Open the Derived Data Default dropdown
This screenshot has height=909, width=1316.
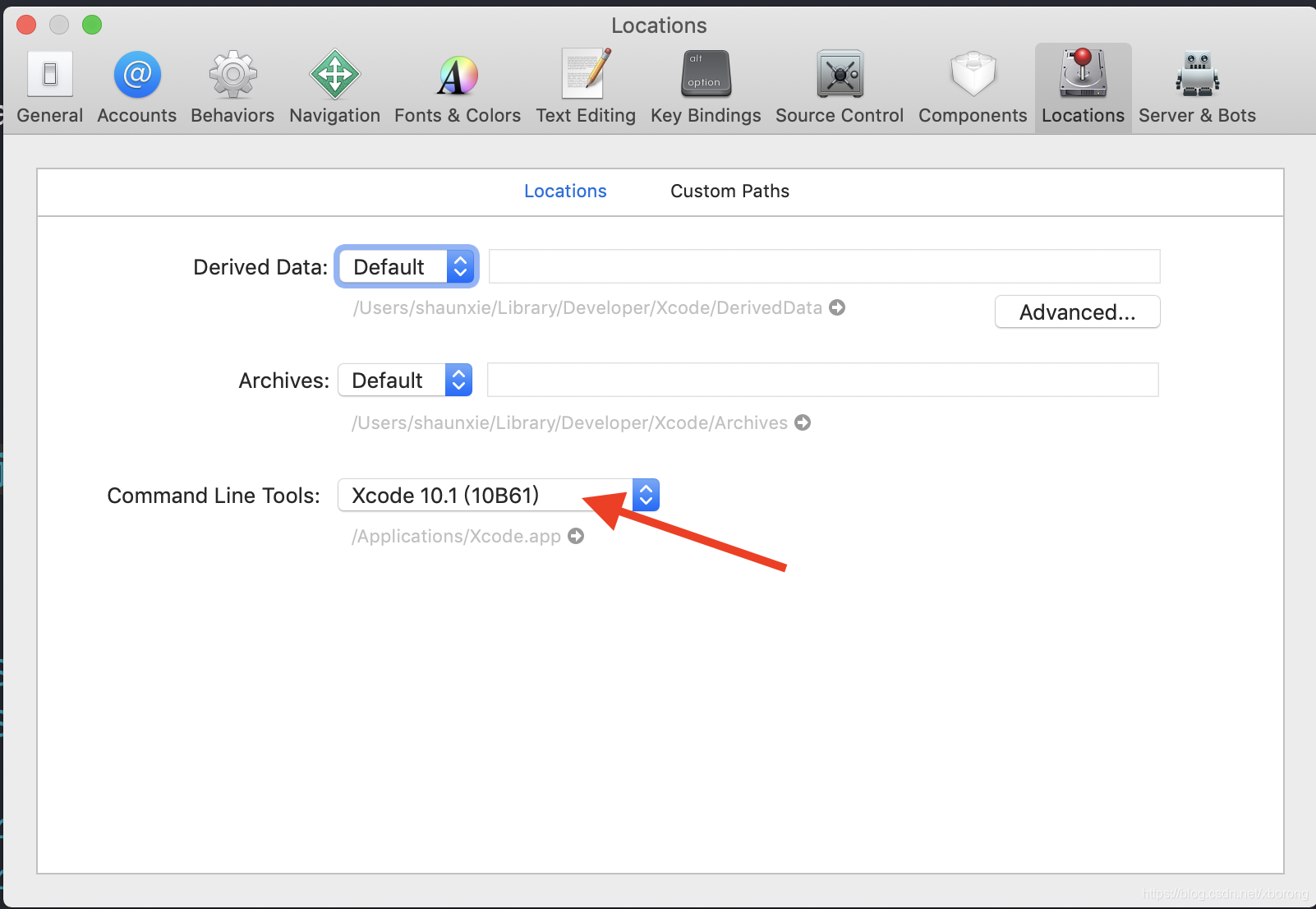pyautogui.click(x=407, y=266)
